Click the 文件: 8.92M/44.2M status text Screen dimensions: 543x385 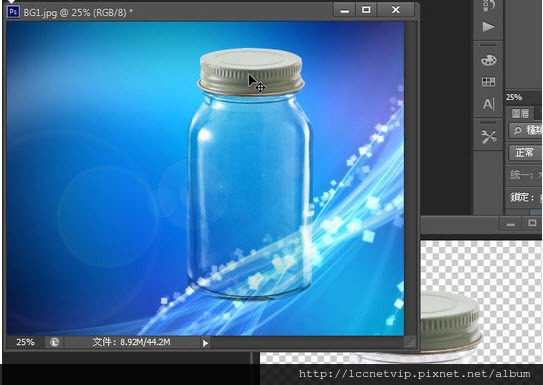[x=132, y=342]
